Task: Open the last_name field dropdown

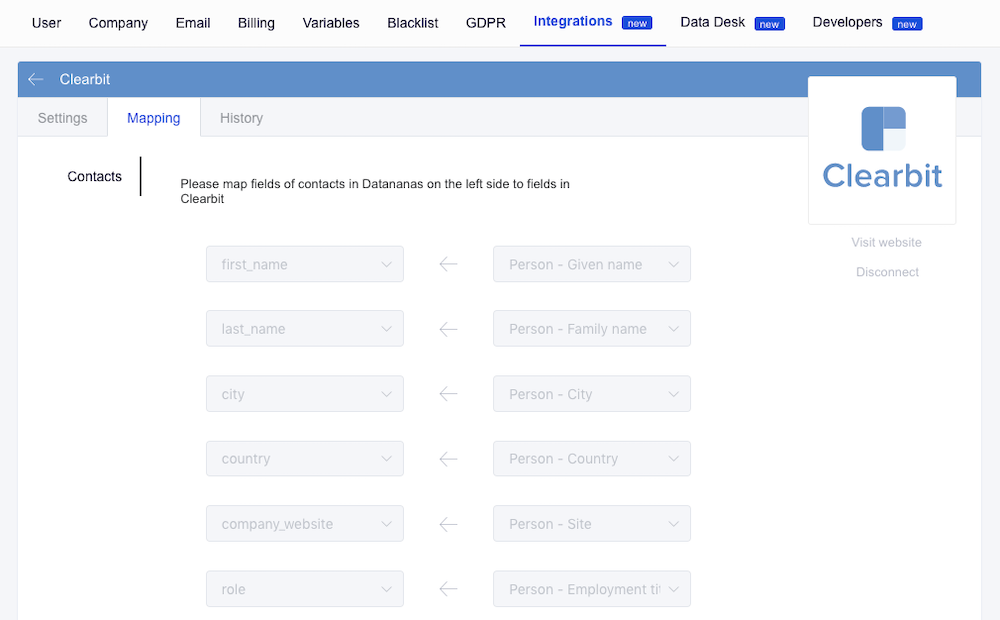Action: click(x=305, y=328)
